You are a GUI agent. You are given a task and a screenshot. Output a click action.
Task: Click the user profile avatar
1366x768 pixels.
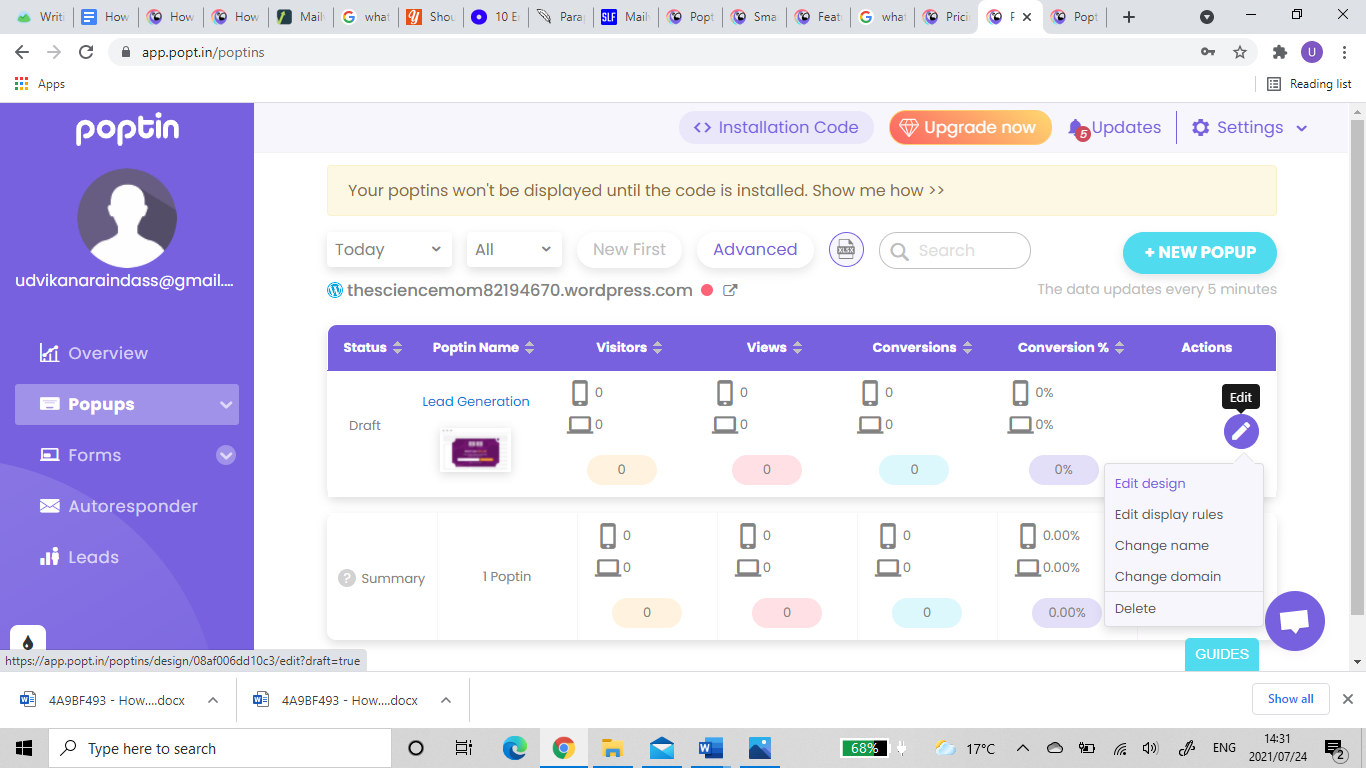(127, 218)
